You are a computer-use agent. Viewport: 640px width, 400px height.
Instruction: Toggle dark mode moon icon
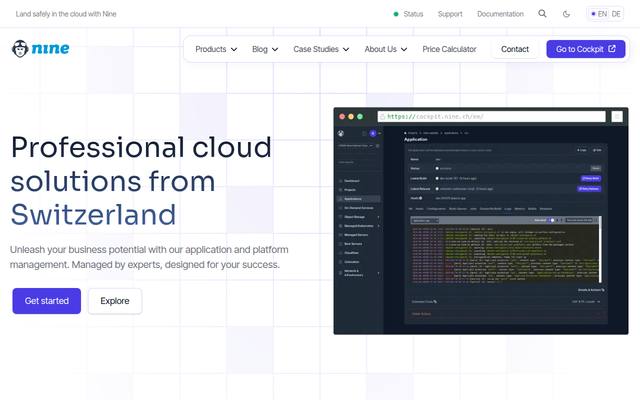[566, 14]
